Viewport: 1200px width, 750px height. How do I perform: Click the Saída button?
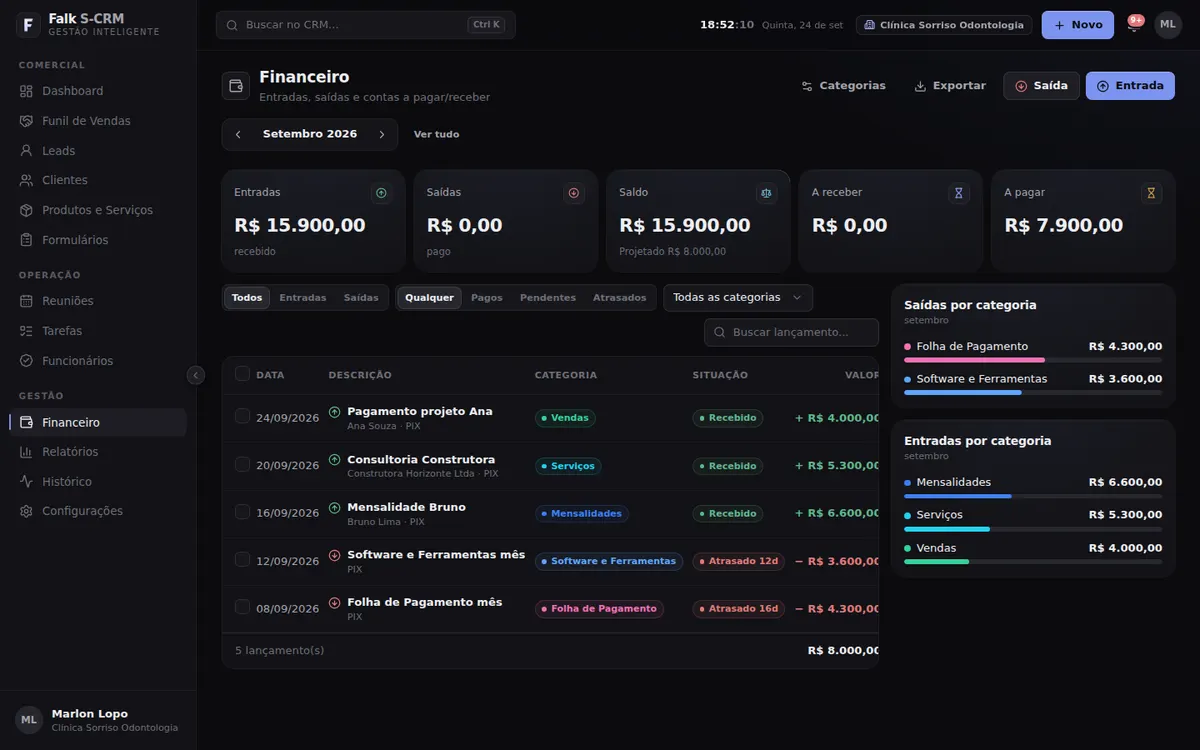1041,86
